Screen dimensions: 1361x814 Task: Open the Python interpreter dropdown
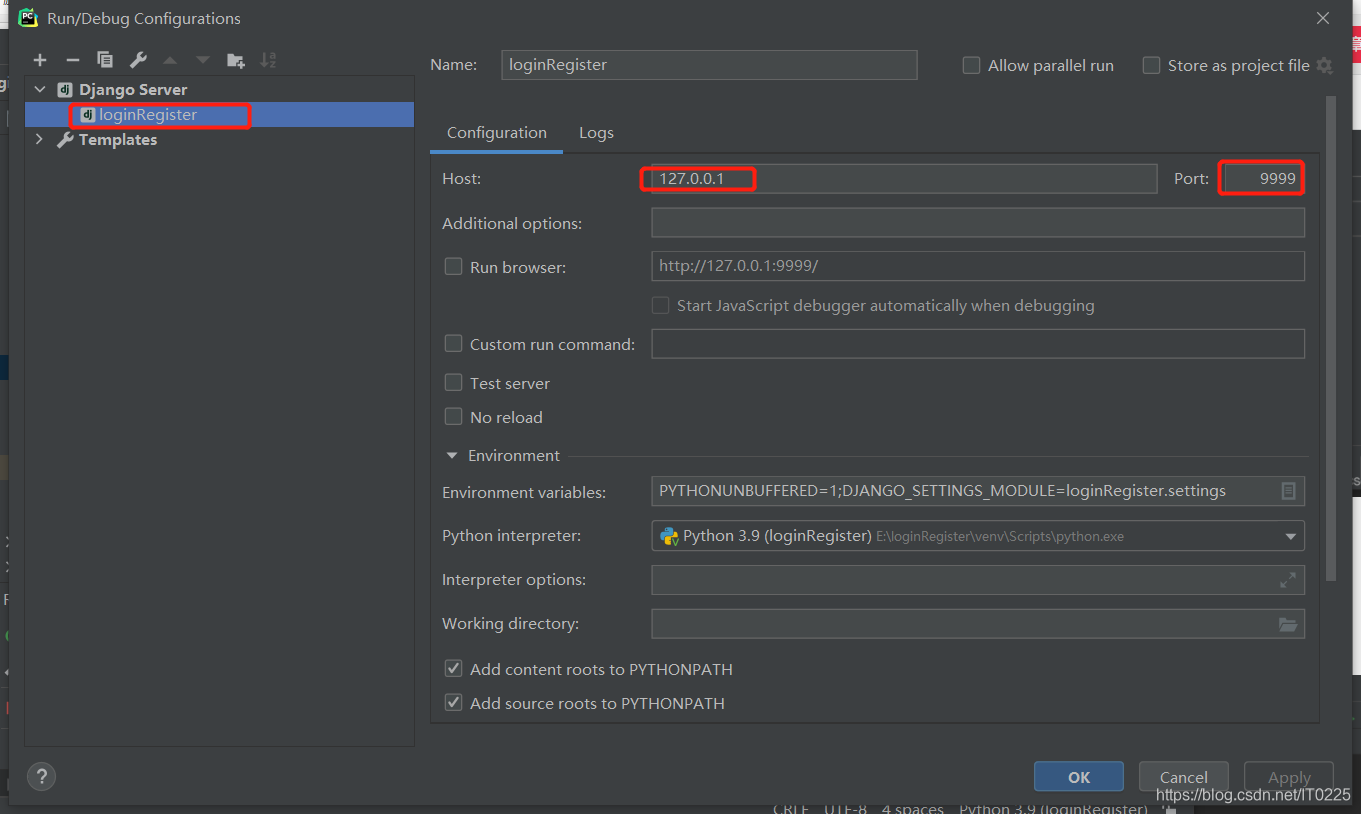coord(1290,536)
